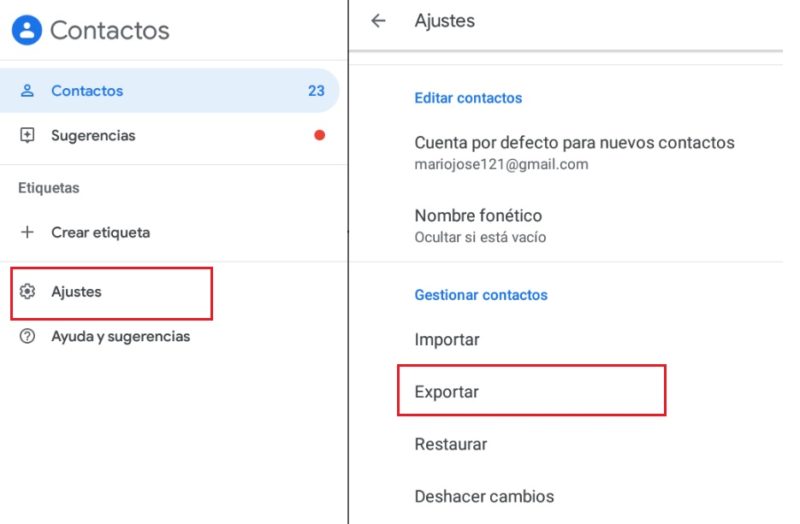The height and width of the screenshot is (524, 800).
Task: Click the contact count badge 23
Action: pos(316,91)
